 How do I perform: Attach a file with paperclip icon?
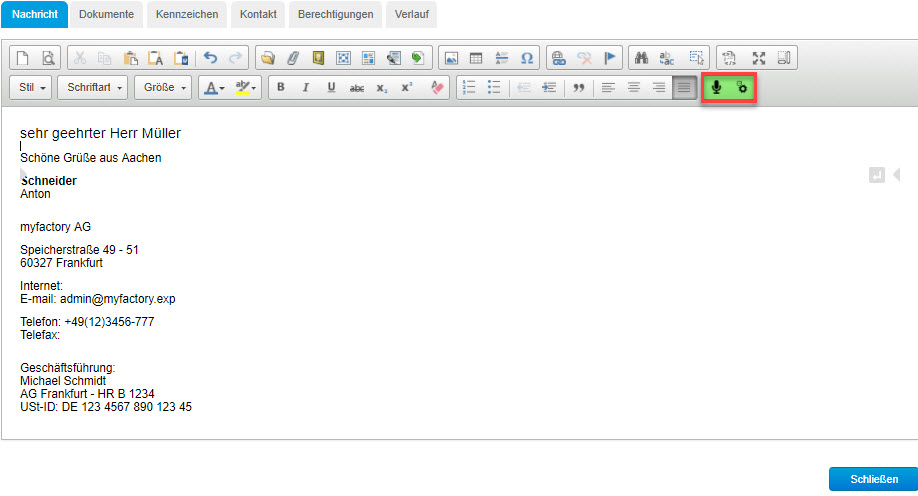293,58
